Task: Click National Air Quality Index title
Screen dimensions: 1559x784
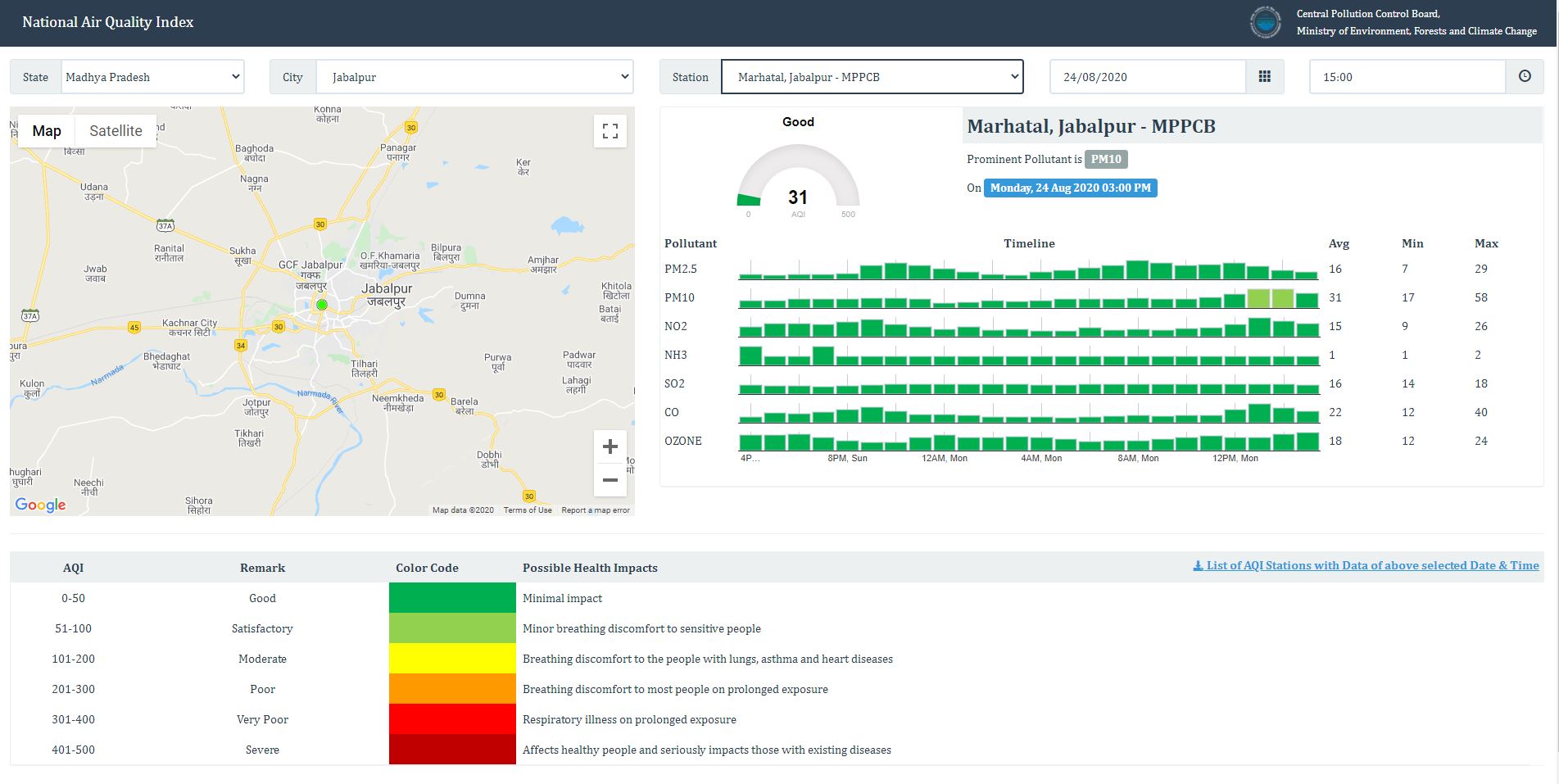Action: [108, 22]
